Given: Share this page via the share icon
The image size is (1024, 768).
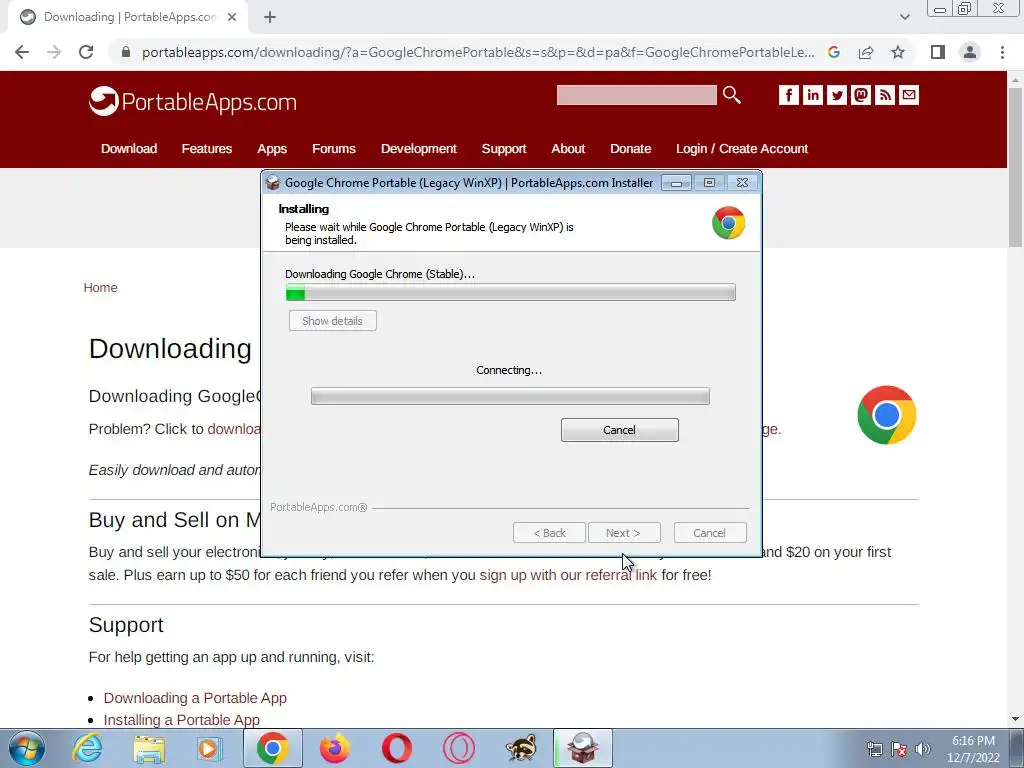Looking at the screenshot, I should 866,52.
